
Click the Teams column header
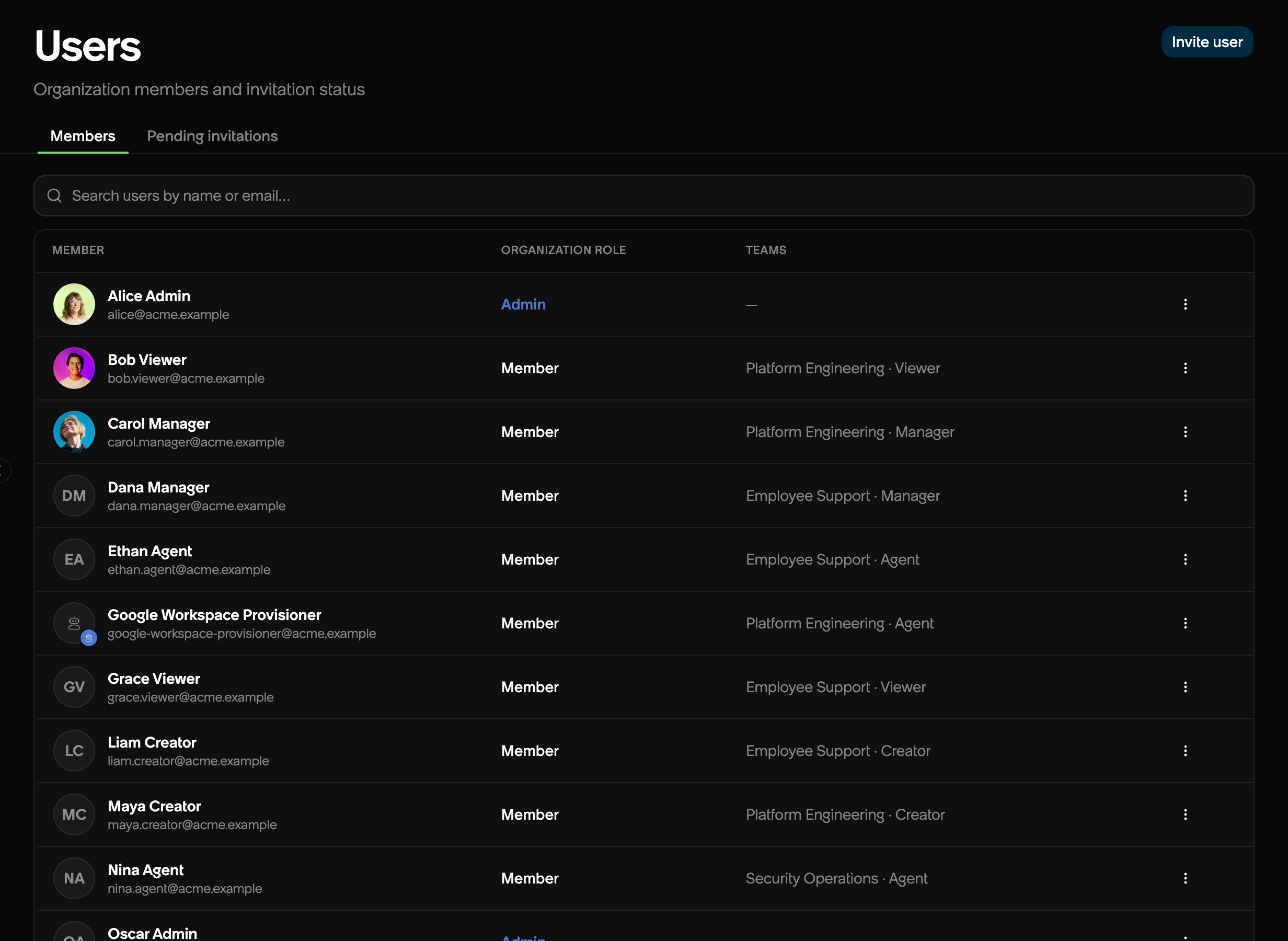pos(766,250)
